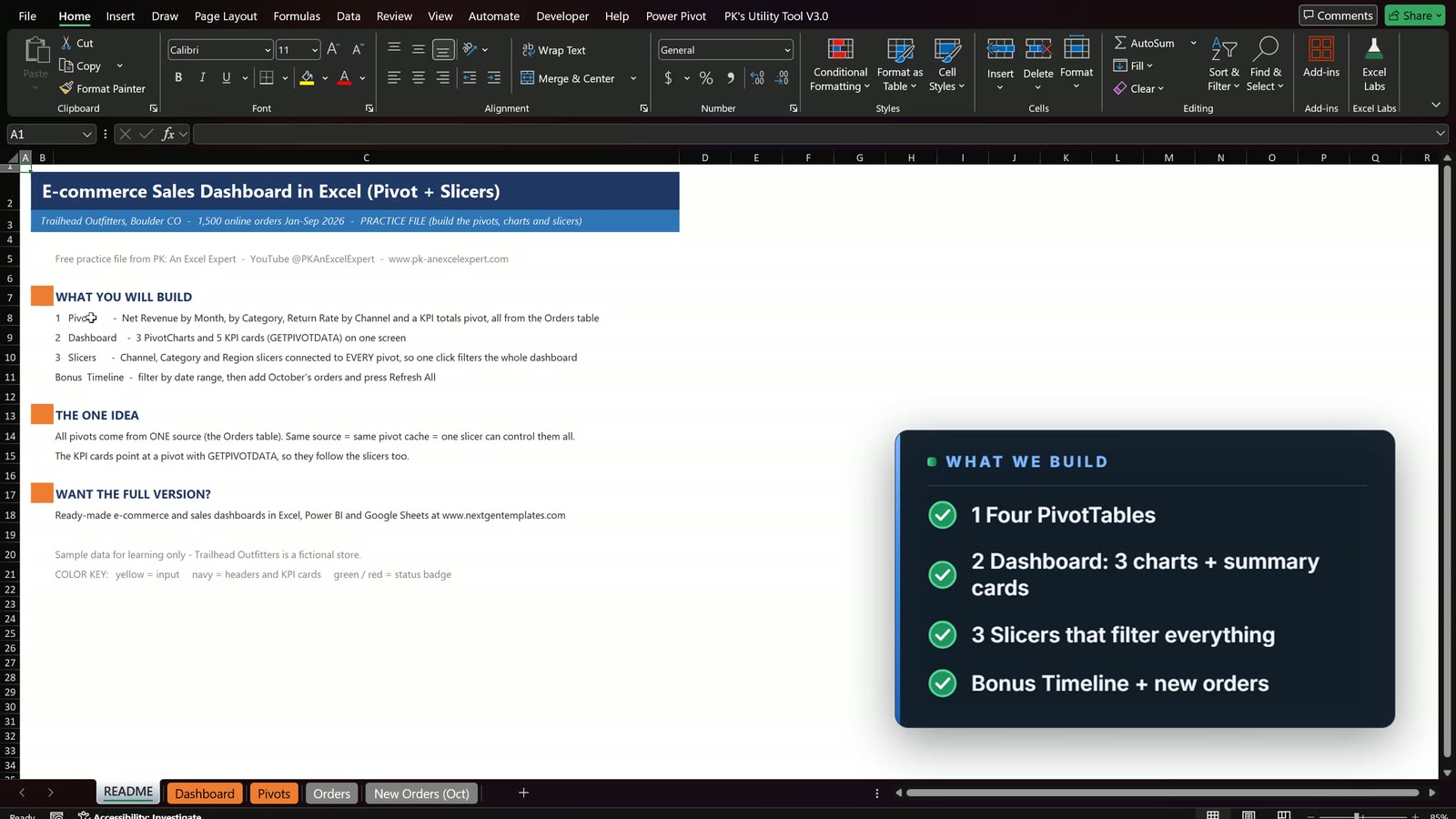
Task: Click the Cut scissors icon
Action: pos(66,43)
